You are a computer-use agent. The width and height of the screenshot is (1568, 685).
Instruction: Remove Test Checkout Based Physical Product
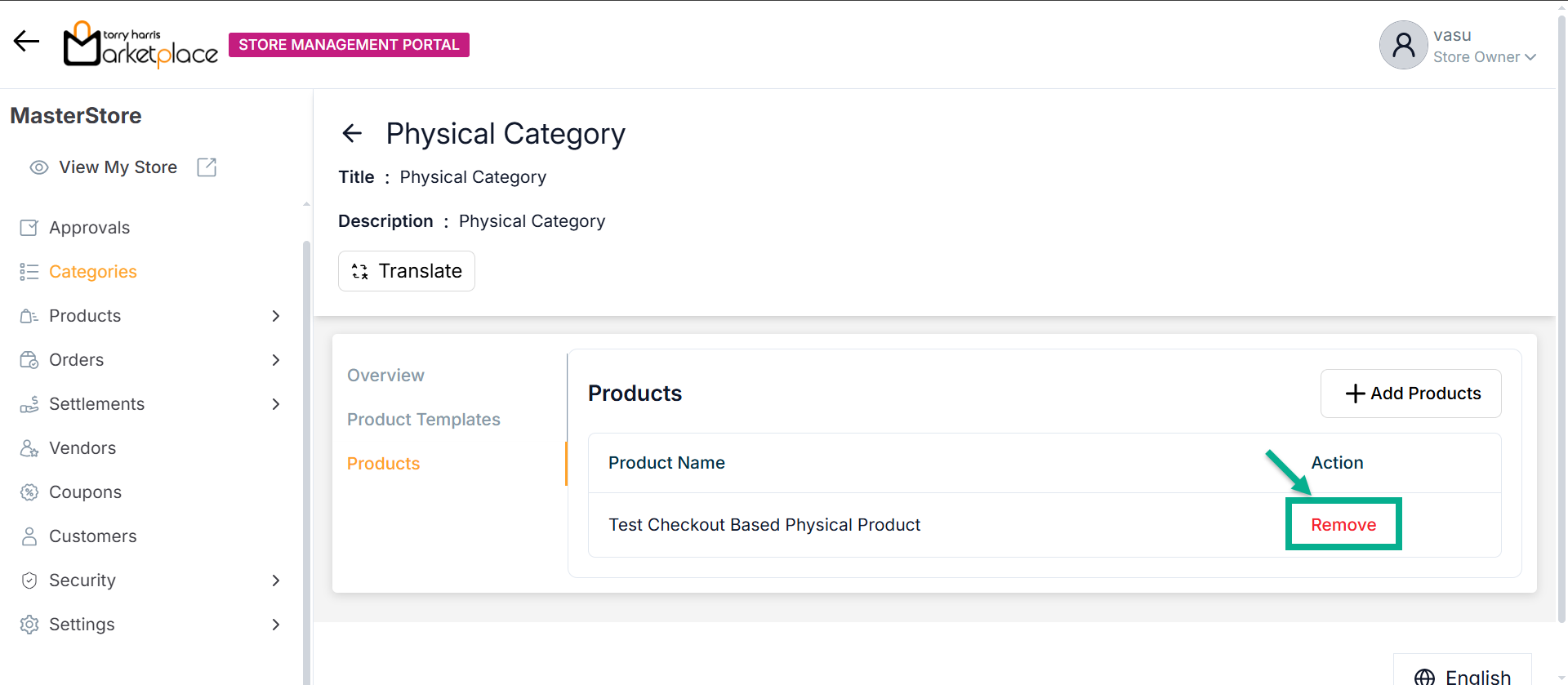pyautogui.click(x=1343, y=525)
